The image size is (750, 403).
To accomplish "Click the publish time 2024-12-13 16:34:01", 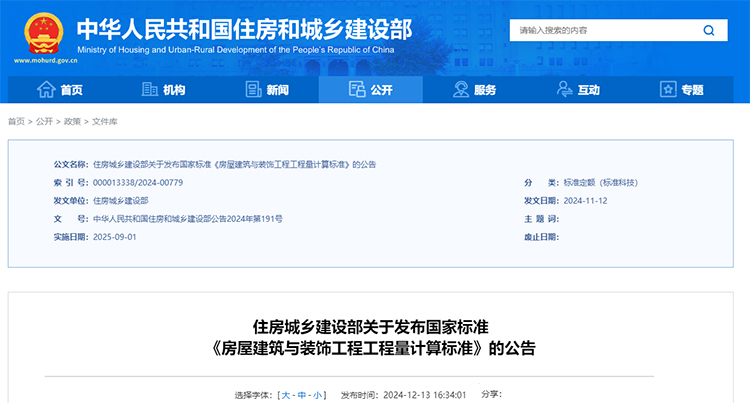I will pos(424,395).
